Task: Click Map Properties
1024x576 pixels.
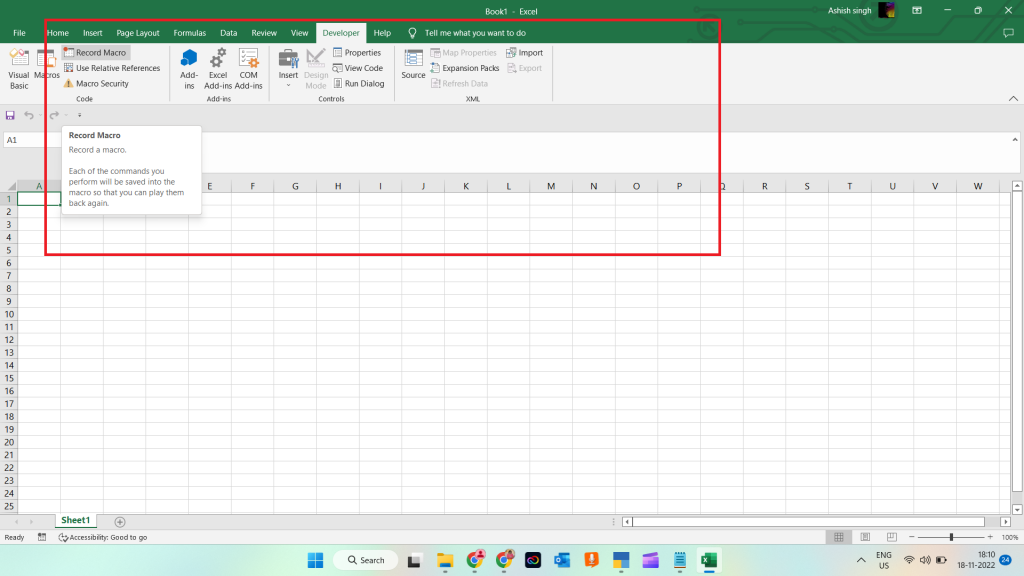Action: tap(463, 52)
